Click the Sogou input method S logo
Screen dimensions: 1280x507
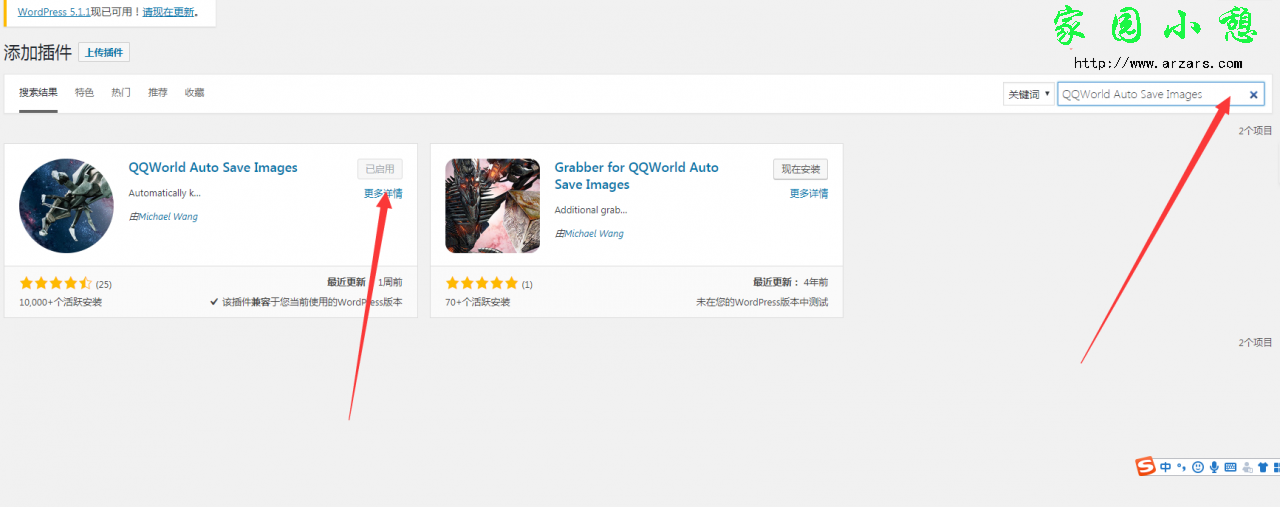pos(1146,467)
